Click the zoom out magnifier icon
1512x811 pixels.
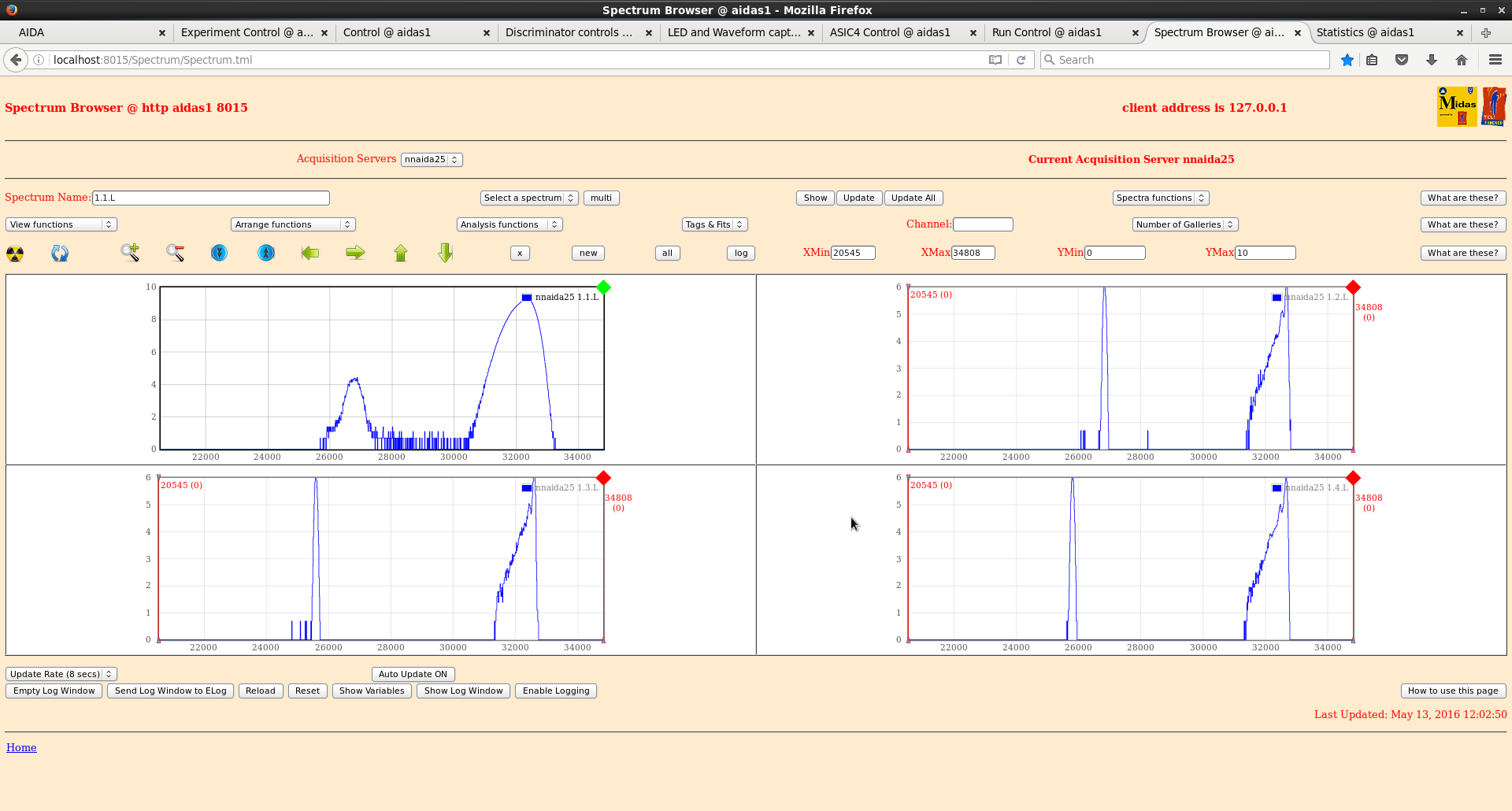point(175,253)
